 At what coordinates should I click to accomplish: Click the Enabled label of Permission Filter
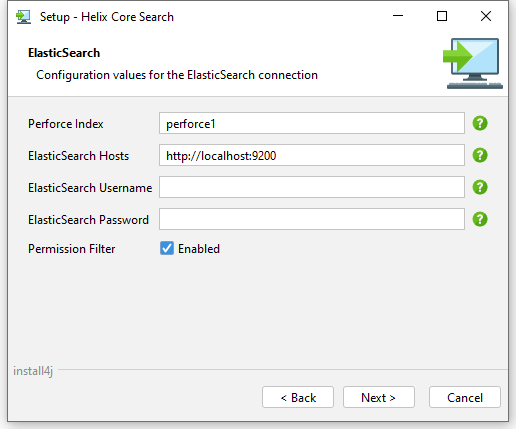pos(199,249)
